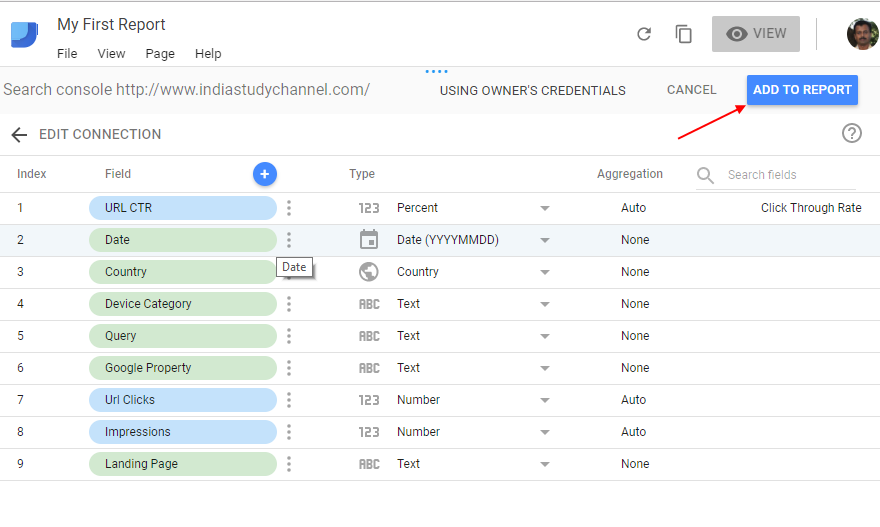The image size is (880, 527).
Task: Expand the type dropdown for URL CTR
Action: [x=545, y=208]
